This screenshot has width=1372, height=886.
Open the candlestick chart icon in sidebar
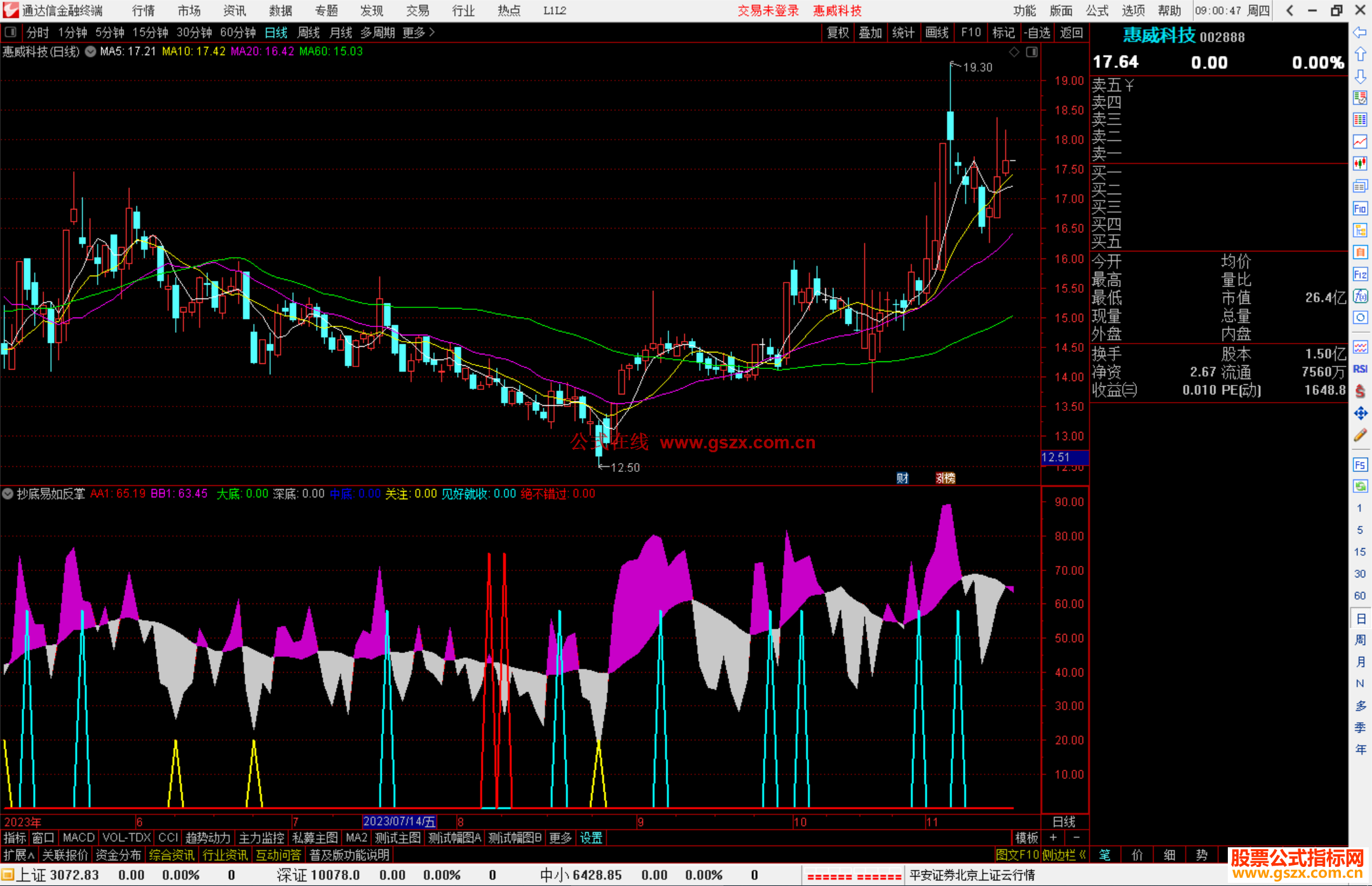pyautogui.click(x=1360, y=163)
